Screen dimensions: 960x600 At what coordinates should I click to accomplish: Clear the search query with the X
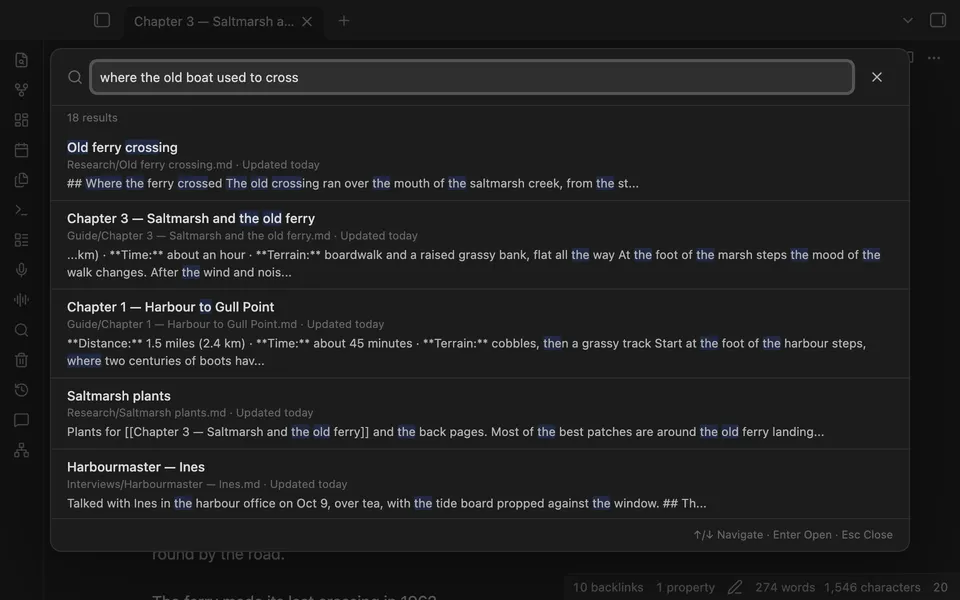[x=877, y=77]
